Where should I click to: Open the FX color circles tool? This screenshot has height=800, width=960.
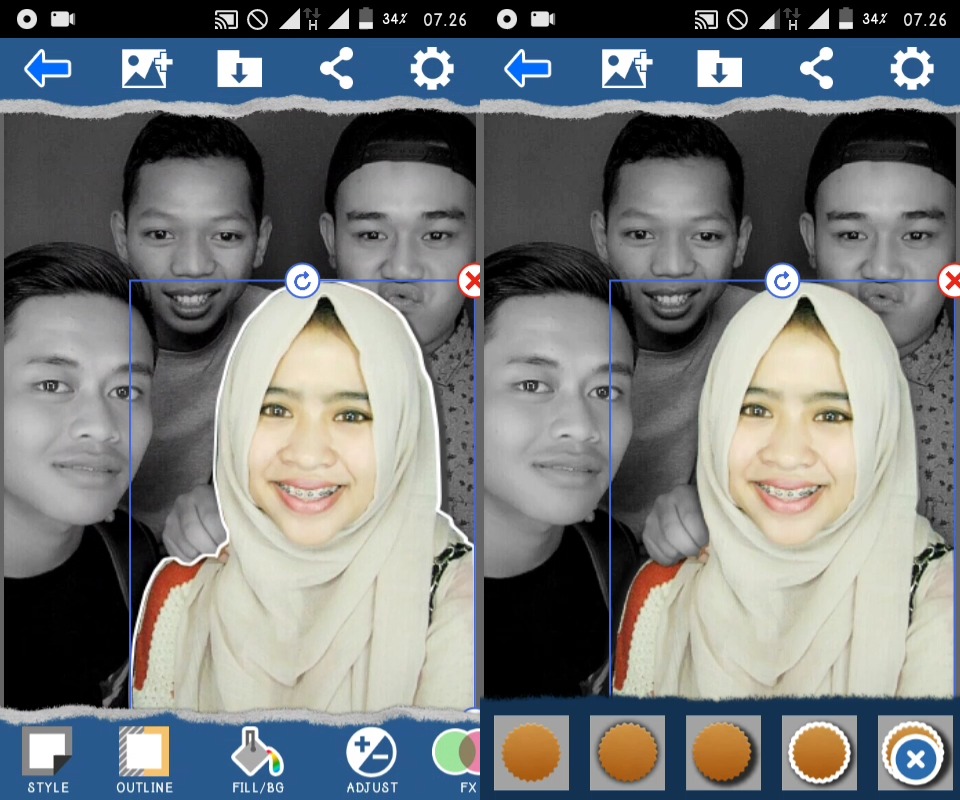pos(456,760)
